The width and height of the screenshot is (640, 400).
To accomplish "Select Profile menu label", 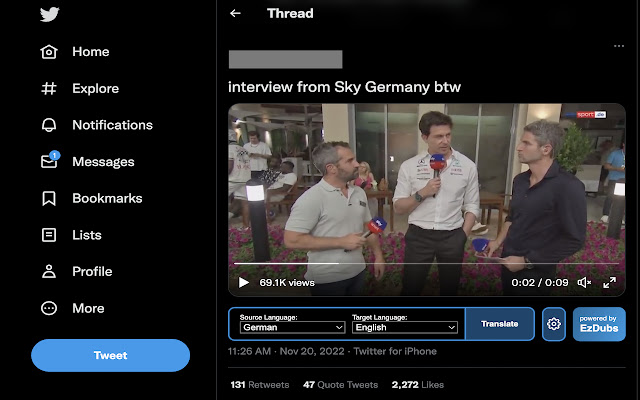I will (x=92, y=271).
